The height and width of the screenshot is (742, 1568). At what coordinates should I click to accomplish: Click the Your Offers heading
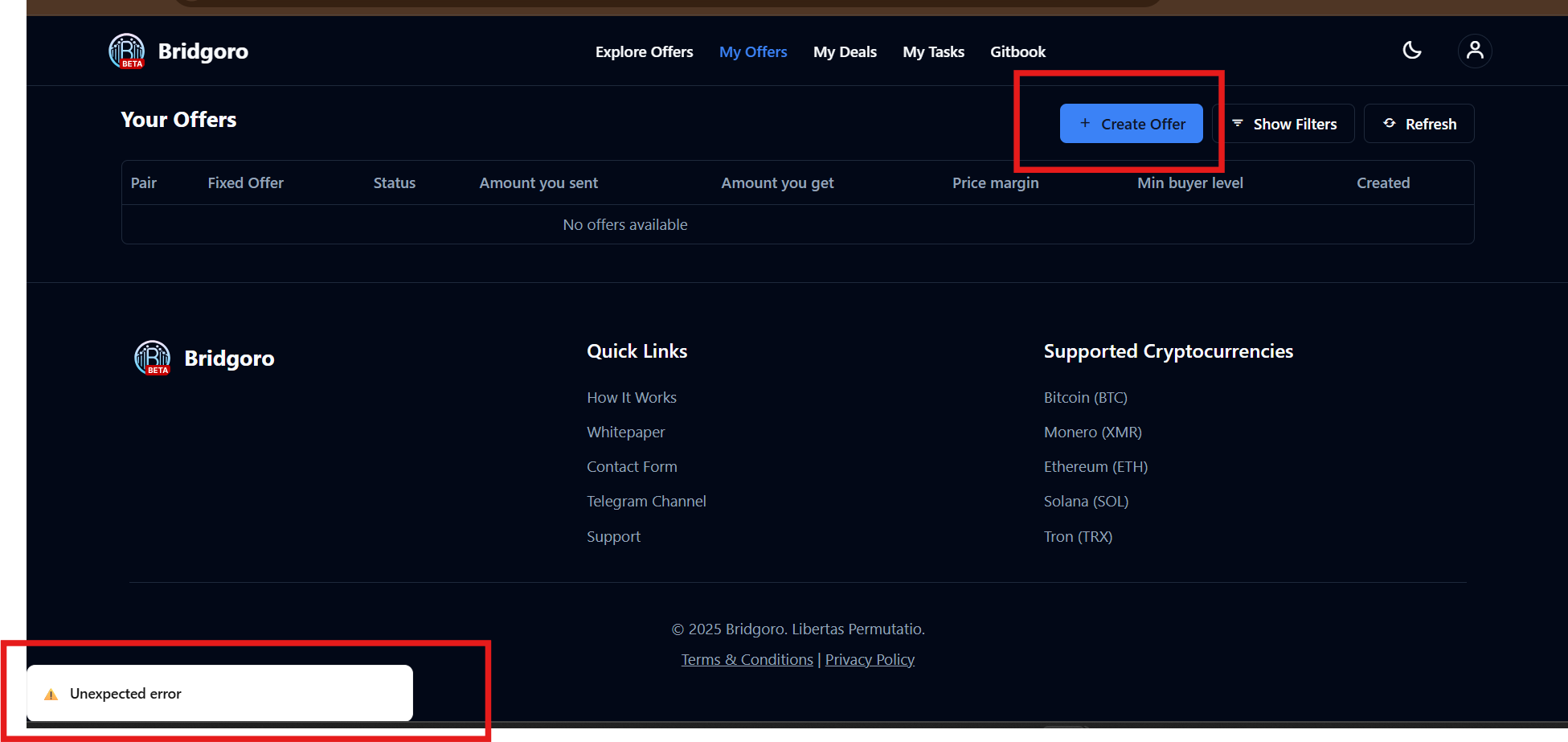coord(178,120)
